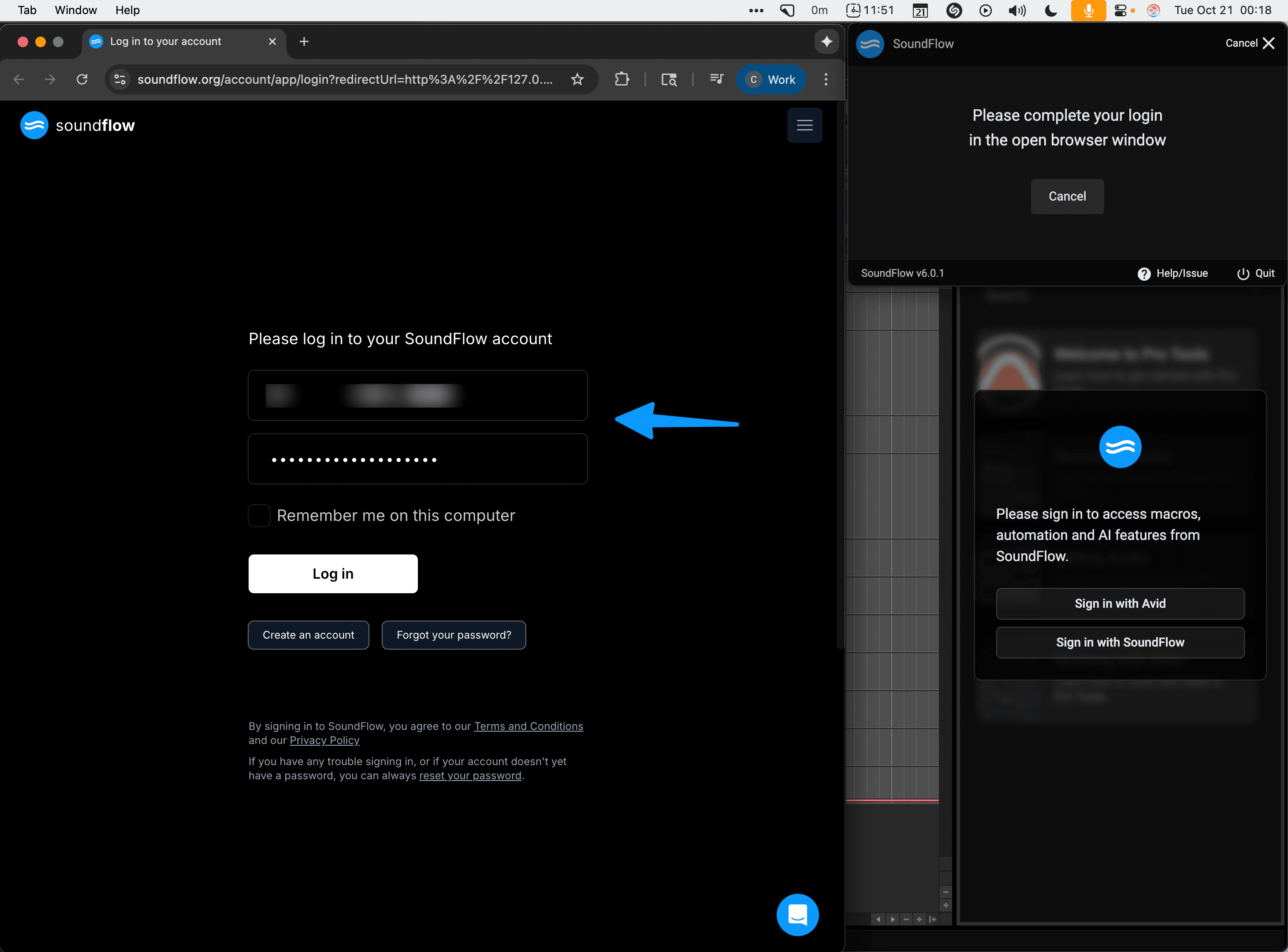Image resolution: width=1288 pixels, height=952 pixels.
Task: Open the Help menu
Action: [x=127, y=11]
